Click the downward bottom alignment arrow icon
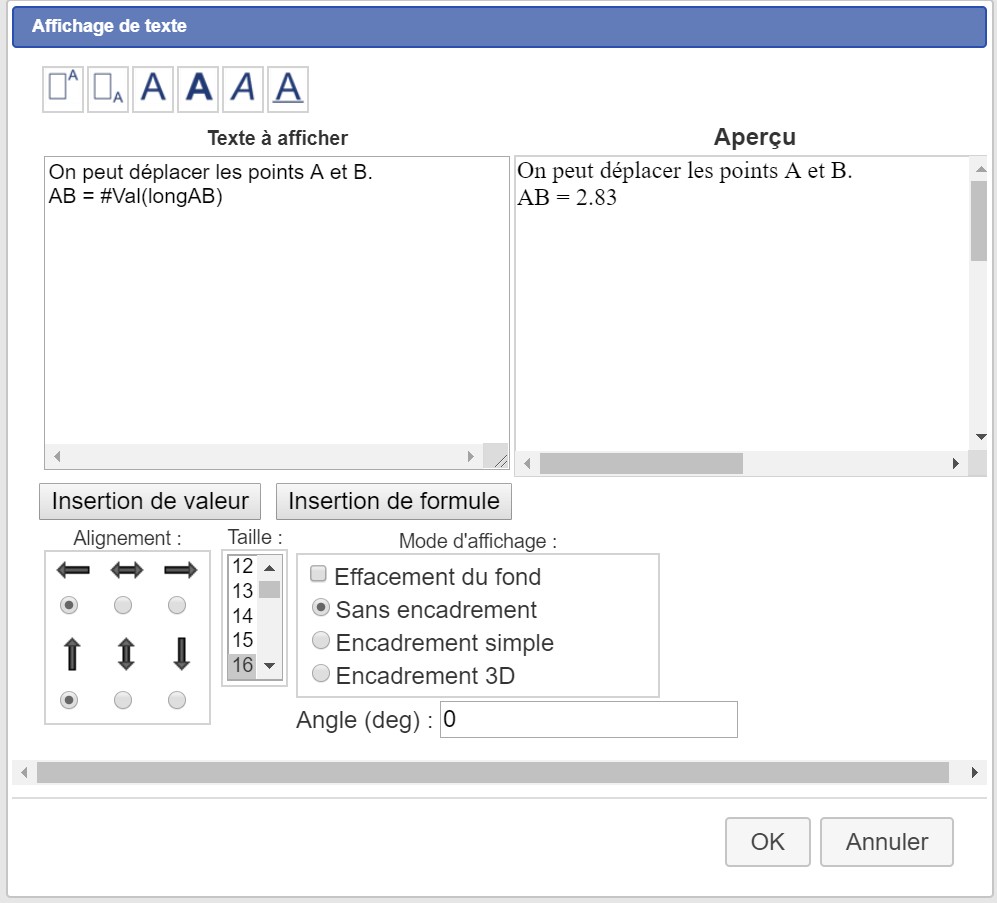This screenshot has width=997, height=903. (x=181, y=653)
